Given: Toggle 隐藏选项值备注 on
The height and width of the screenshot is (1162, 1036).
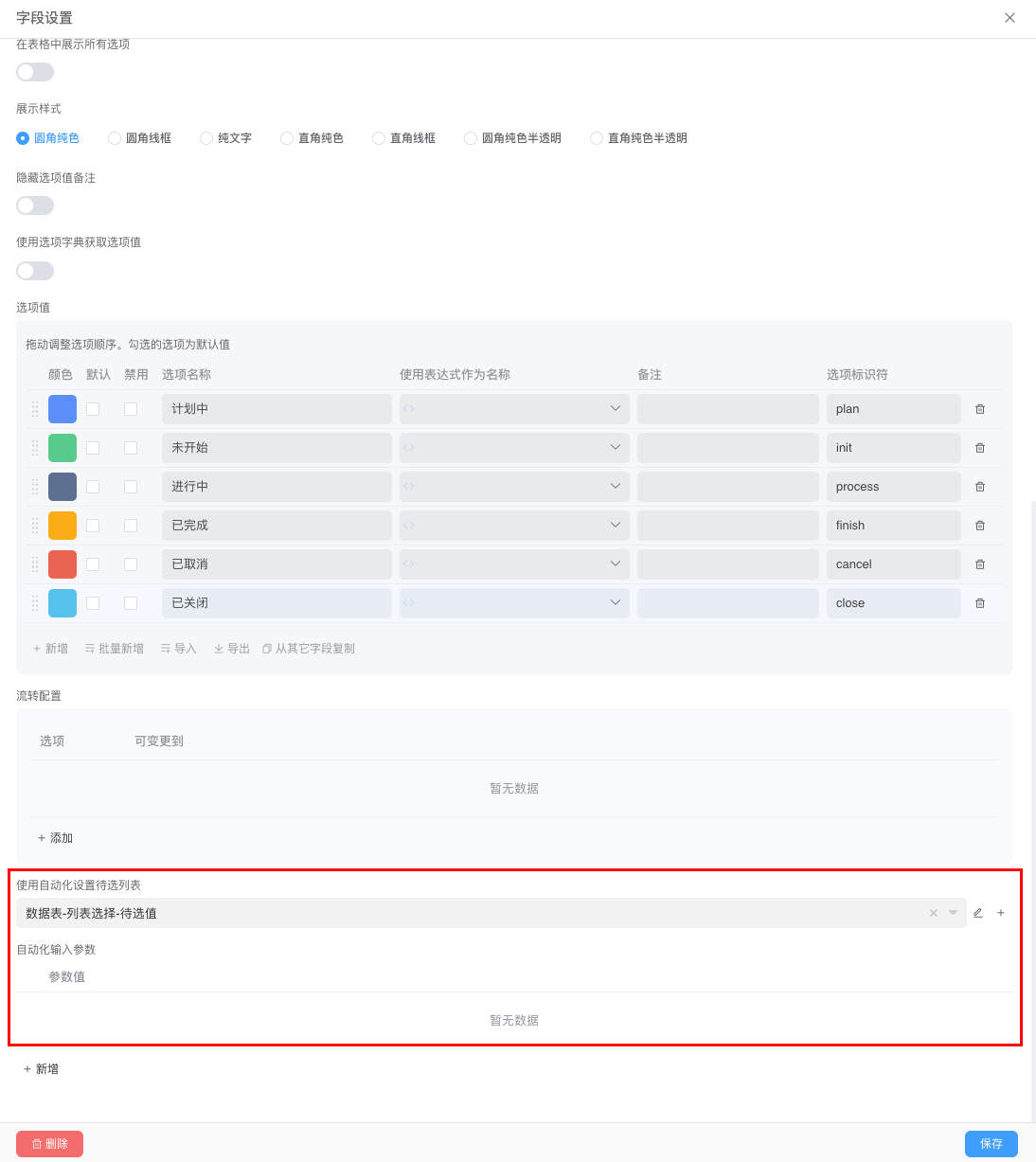Looking at the screenshot, I should click(x=35, y=205).
